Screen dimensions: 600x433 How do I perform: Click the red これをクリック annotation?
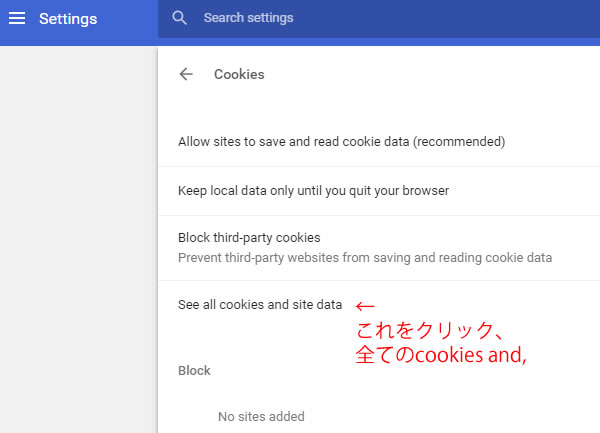[x=429, y=330]
